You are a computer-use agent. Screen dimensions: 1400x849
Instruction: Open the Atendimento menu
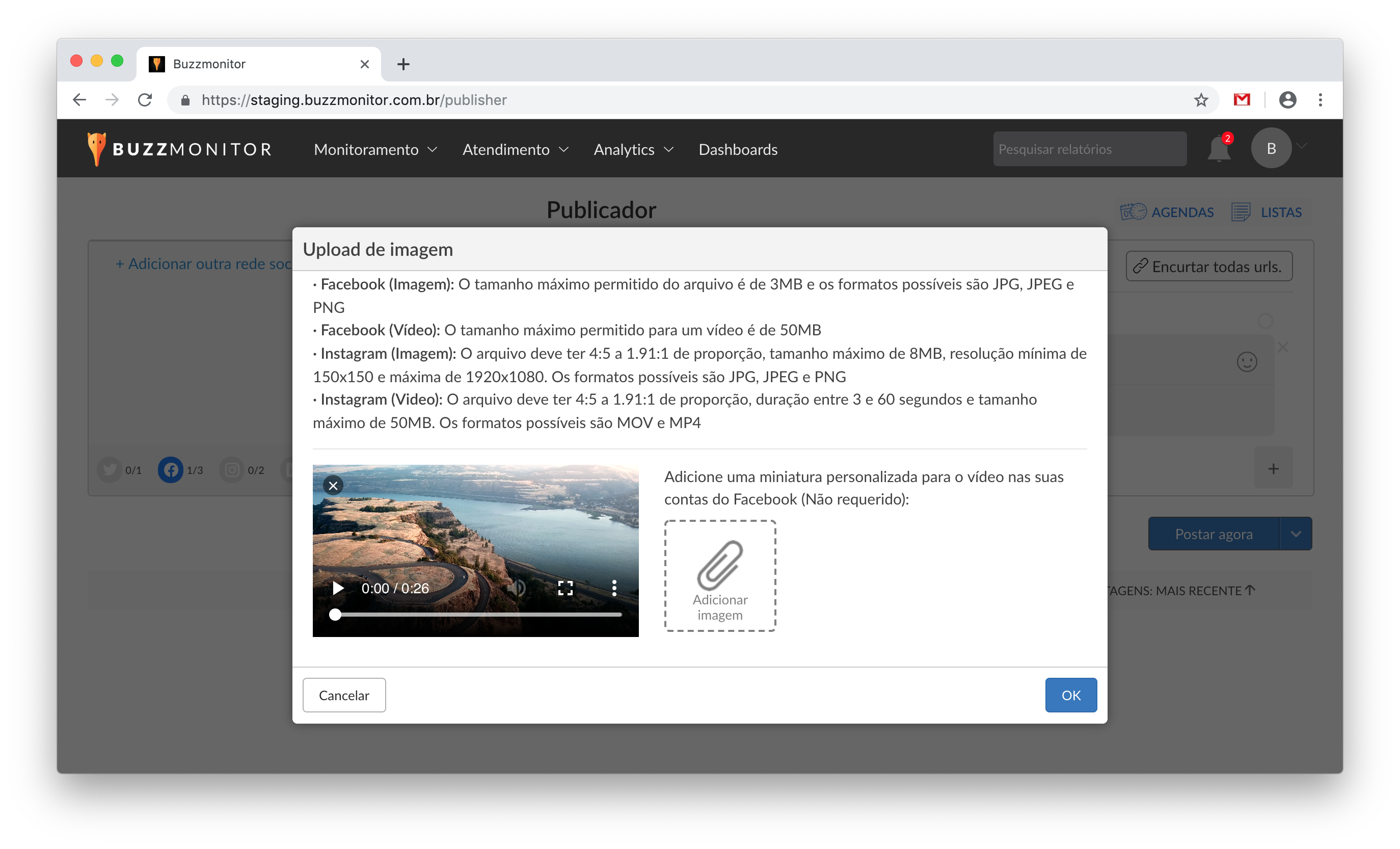coord(515,149)
